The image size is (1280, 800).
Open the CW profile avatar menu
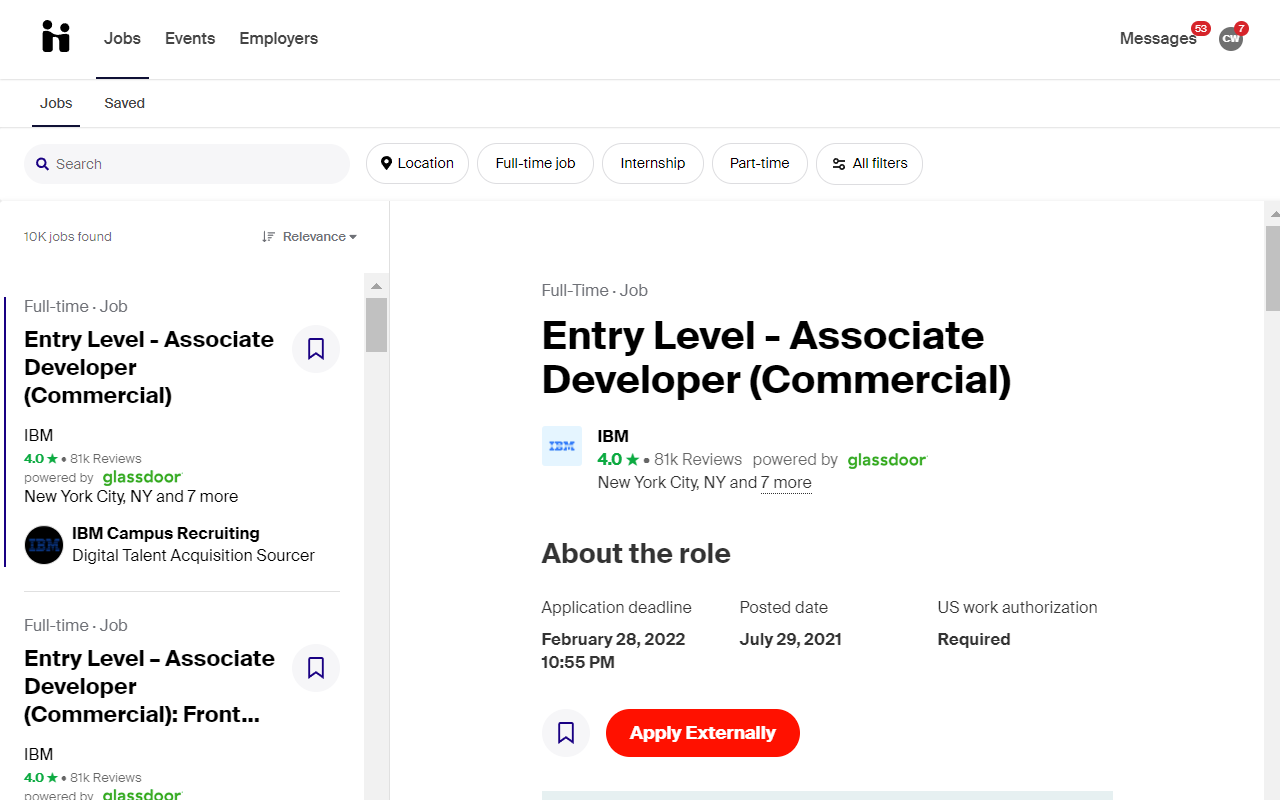[x=1231, y=39]
